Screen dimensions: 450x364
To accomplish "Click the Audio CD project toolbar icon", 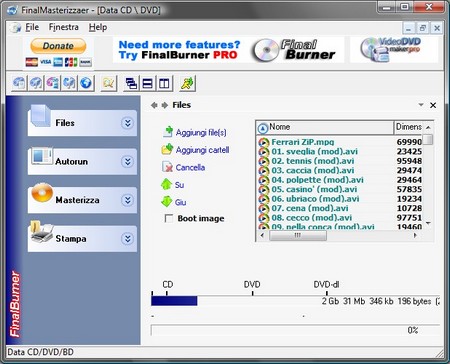I will [36, 83].
